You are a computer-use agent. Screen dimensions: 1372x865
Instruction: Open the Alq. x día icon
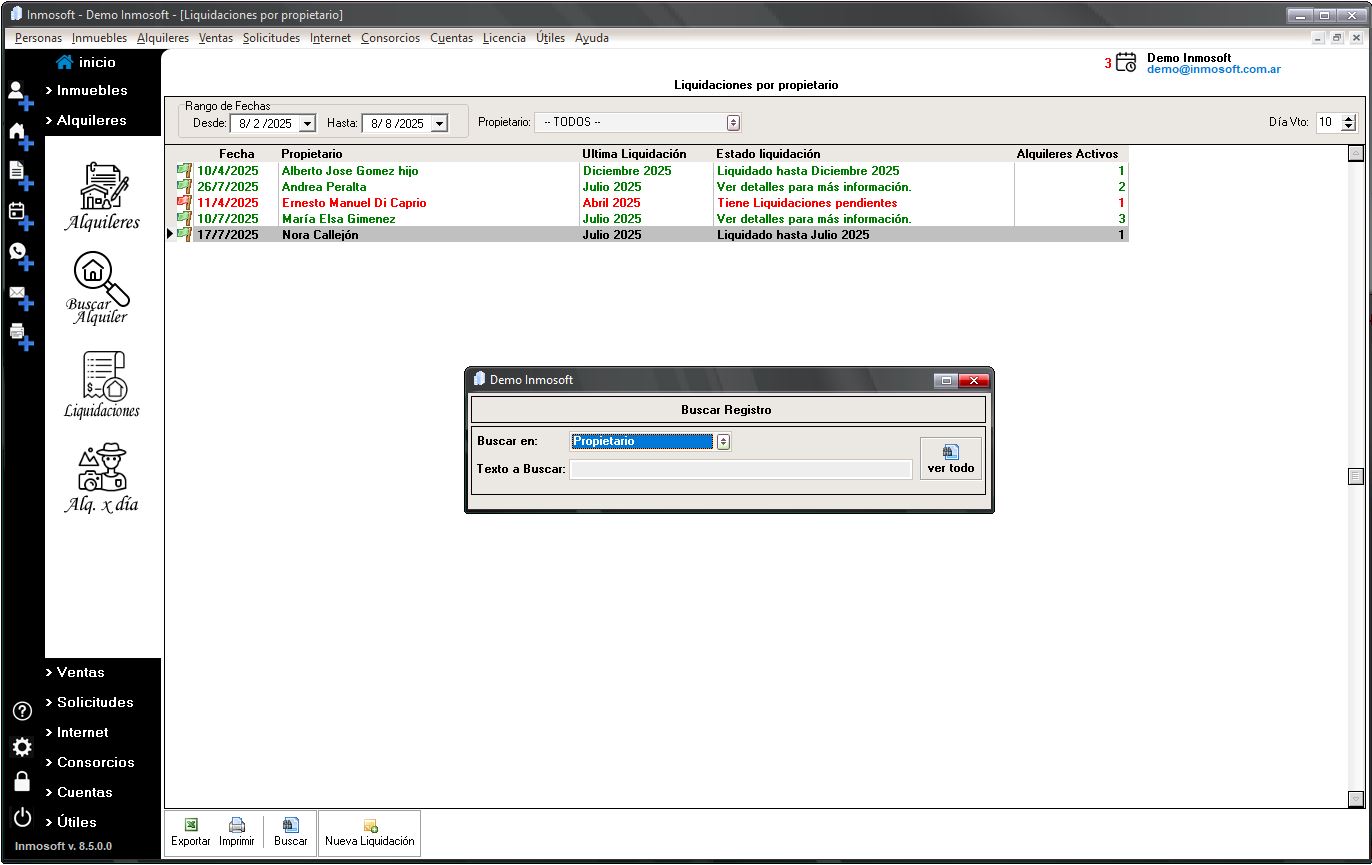point(102,478)
